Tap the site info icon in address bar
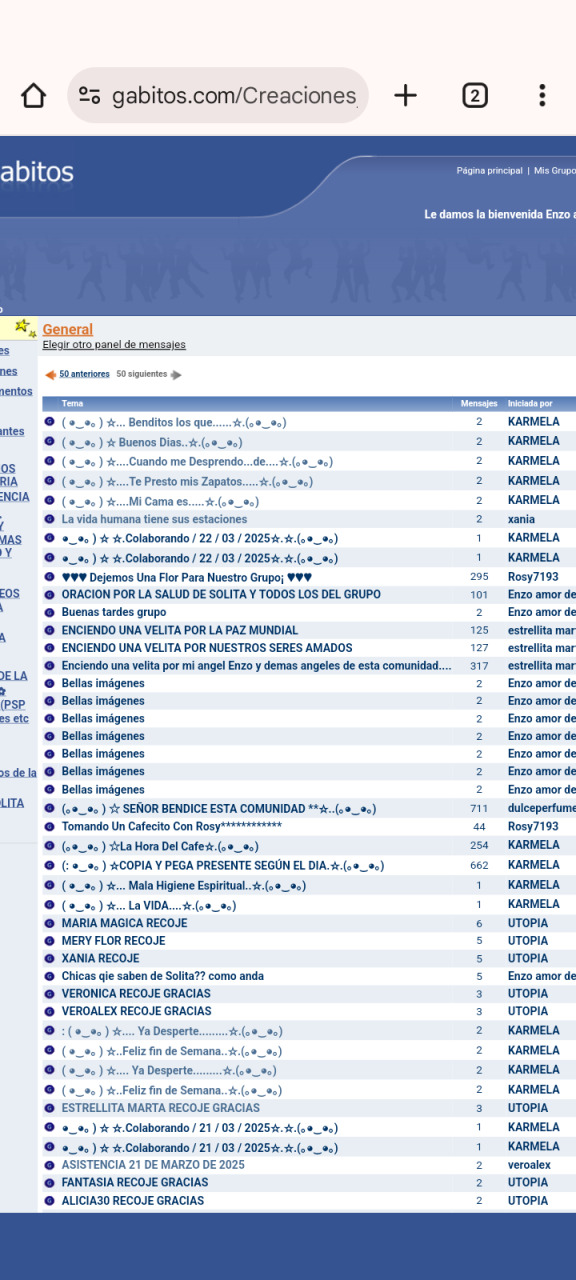The height and width of the screenshot is (1280, 576). pyautogui.click(x=90, y=96)
